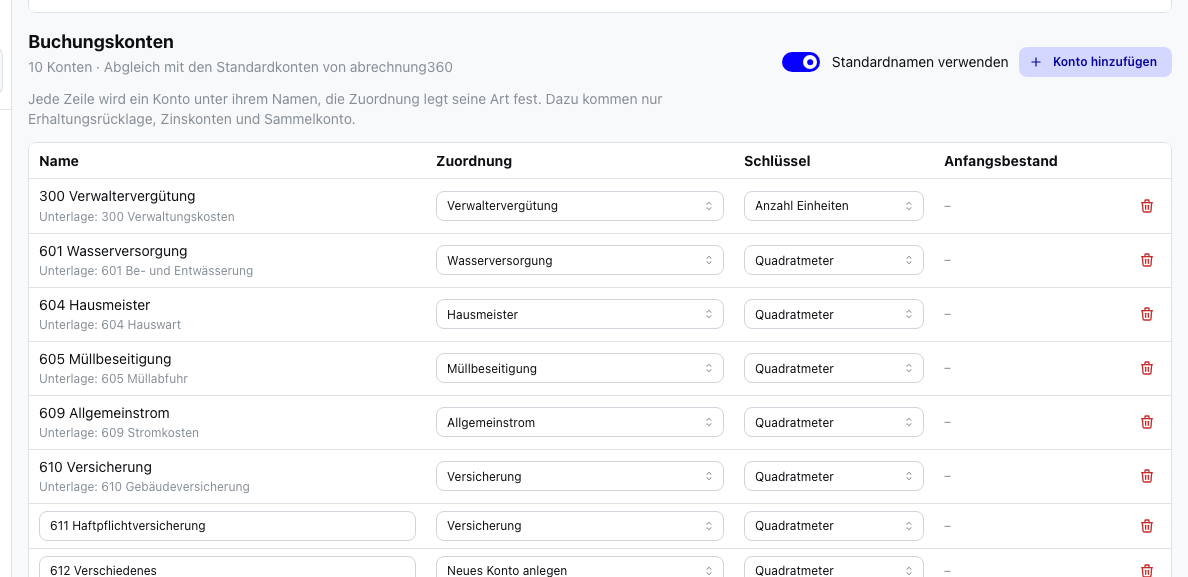Click the Name column header

tap(59, 161)
